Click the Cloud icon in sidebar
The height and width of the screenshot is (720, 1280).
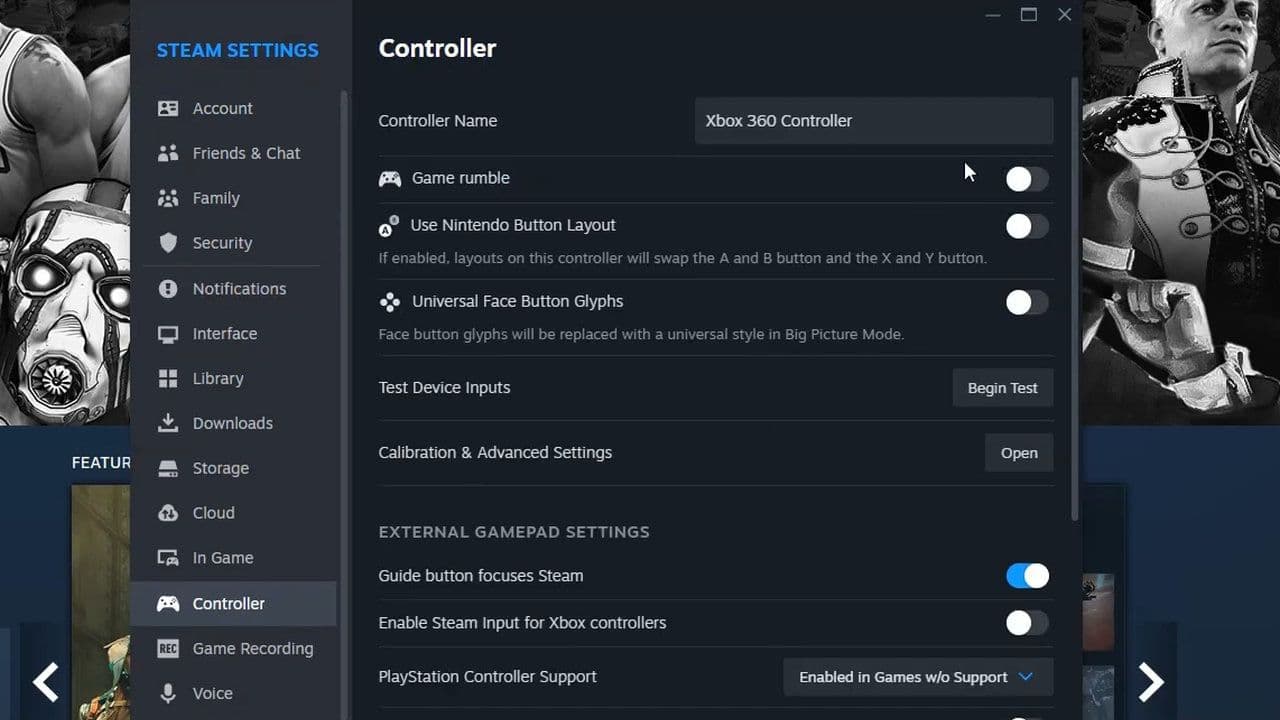168,513
